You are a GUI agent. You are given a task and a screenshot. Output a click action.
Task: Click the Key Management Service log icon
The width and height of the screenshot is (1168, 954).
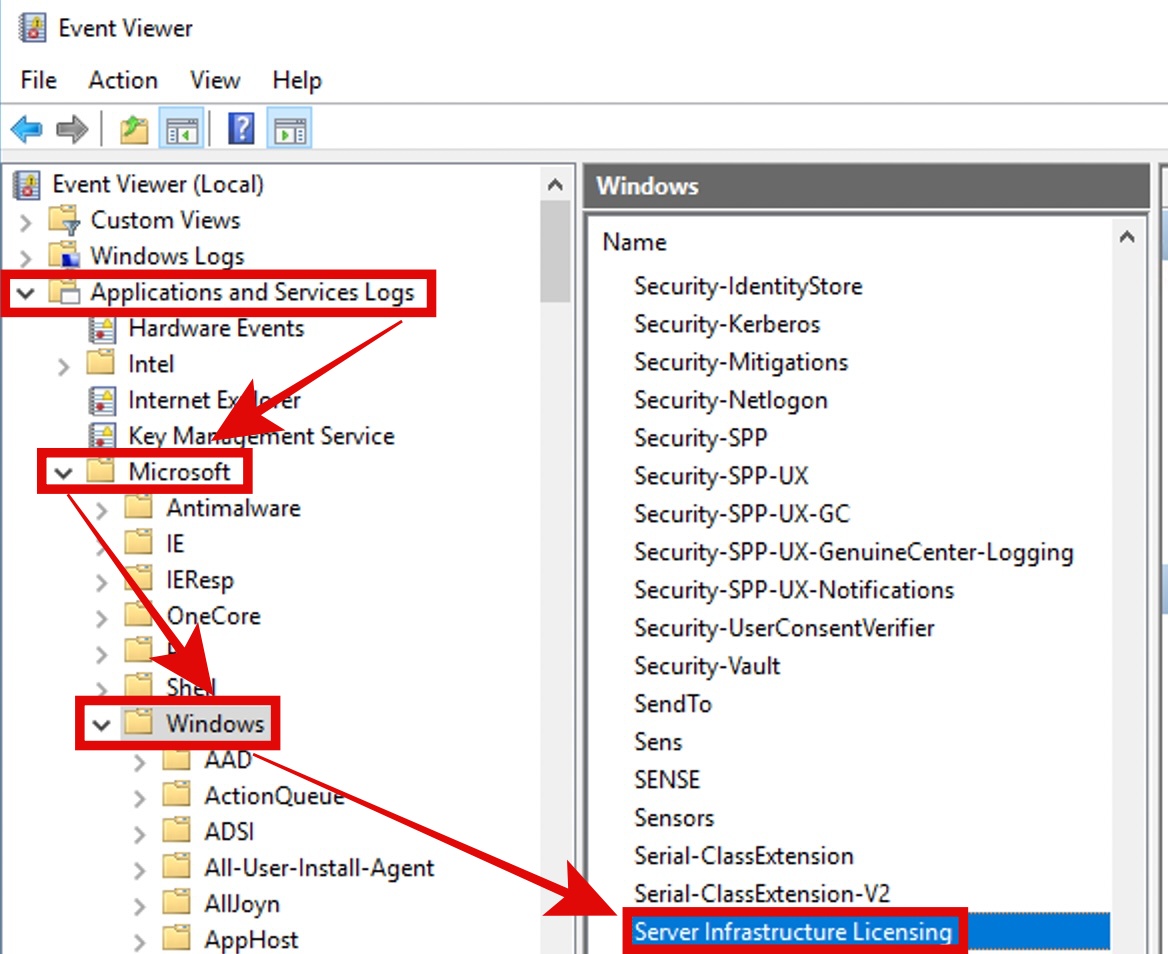click(102, 436)
